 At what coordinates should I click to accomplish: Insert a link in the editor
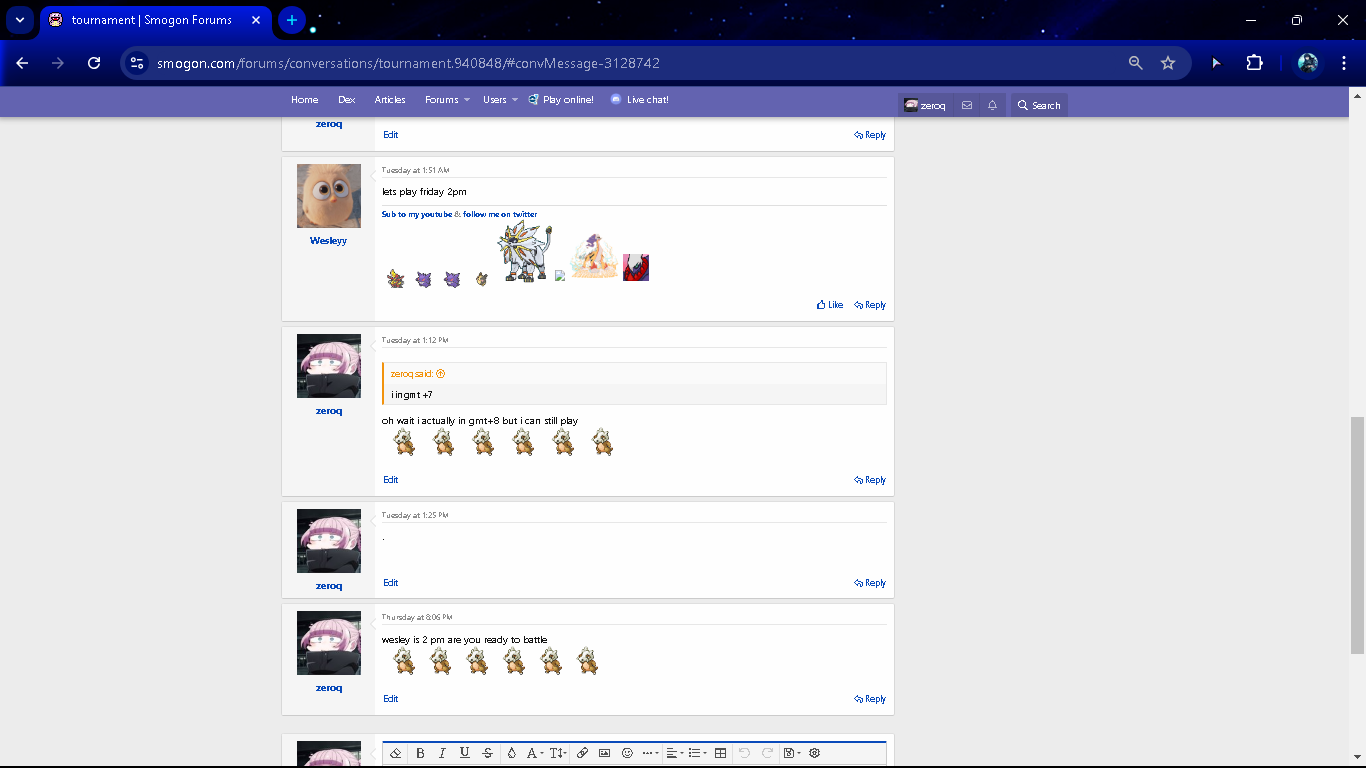pos(582,753)
